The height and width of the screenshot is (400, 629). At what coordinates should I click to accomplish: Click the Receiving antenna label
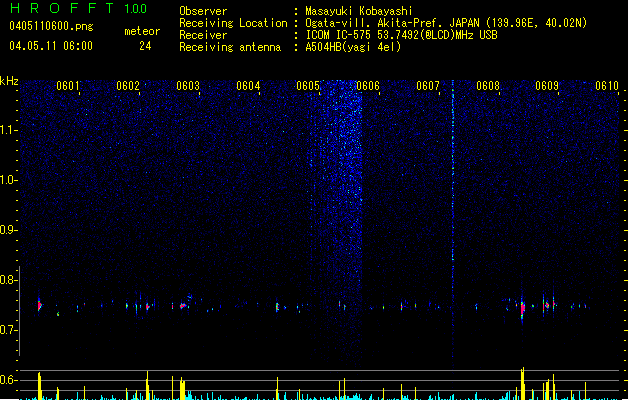(230, 47)
